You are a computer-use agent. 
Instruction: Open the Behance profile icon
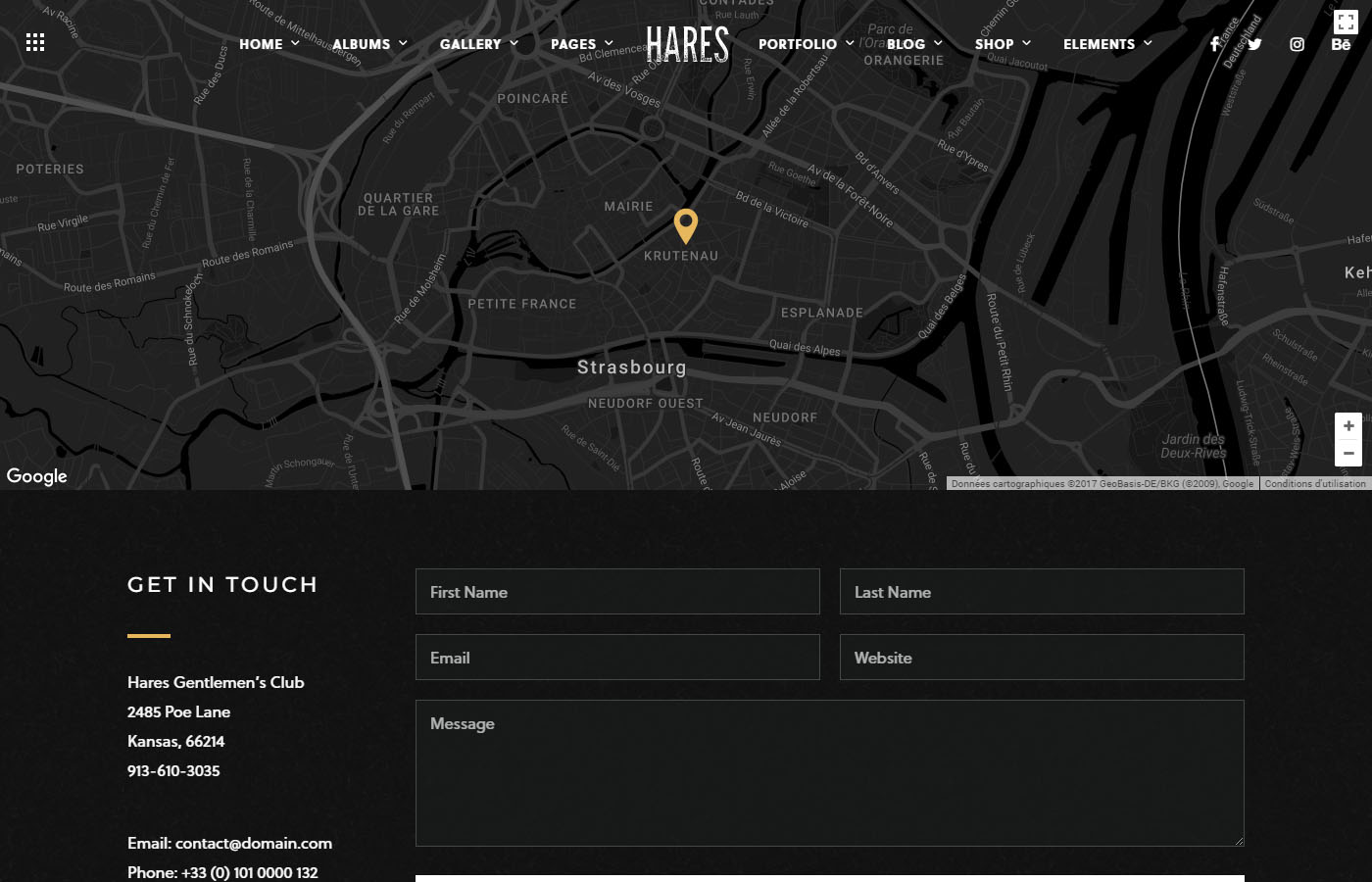1341,45
